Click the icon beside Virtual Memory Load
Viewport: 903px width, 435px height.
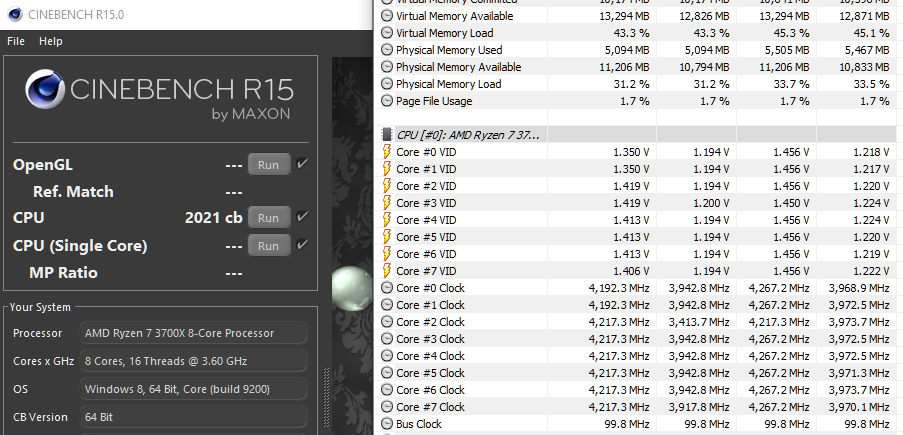click(x=387, y=33)
